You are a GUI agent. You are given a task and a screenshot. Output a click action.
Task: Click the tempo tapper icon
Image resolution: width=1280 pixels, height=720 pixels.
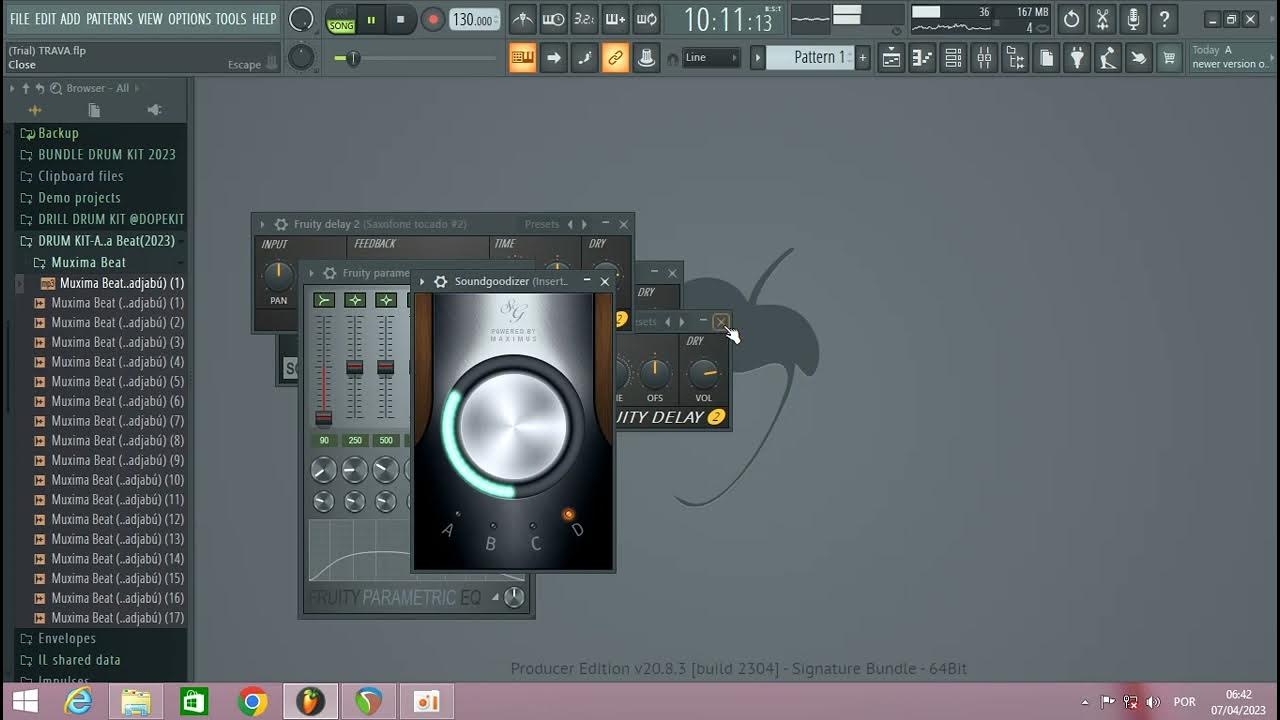point(1108,58)
